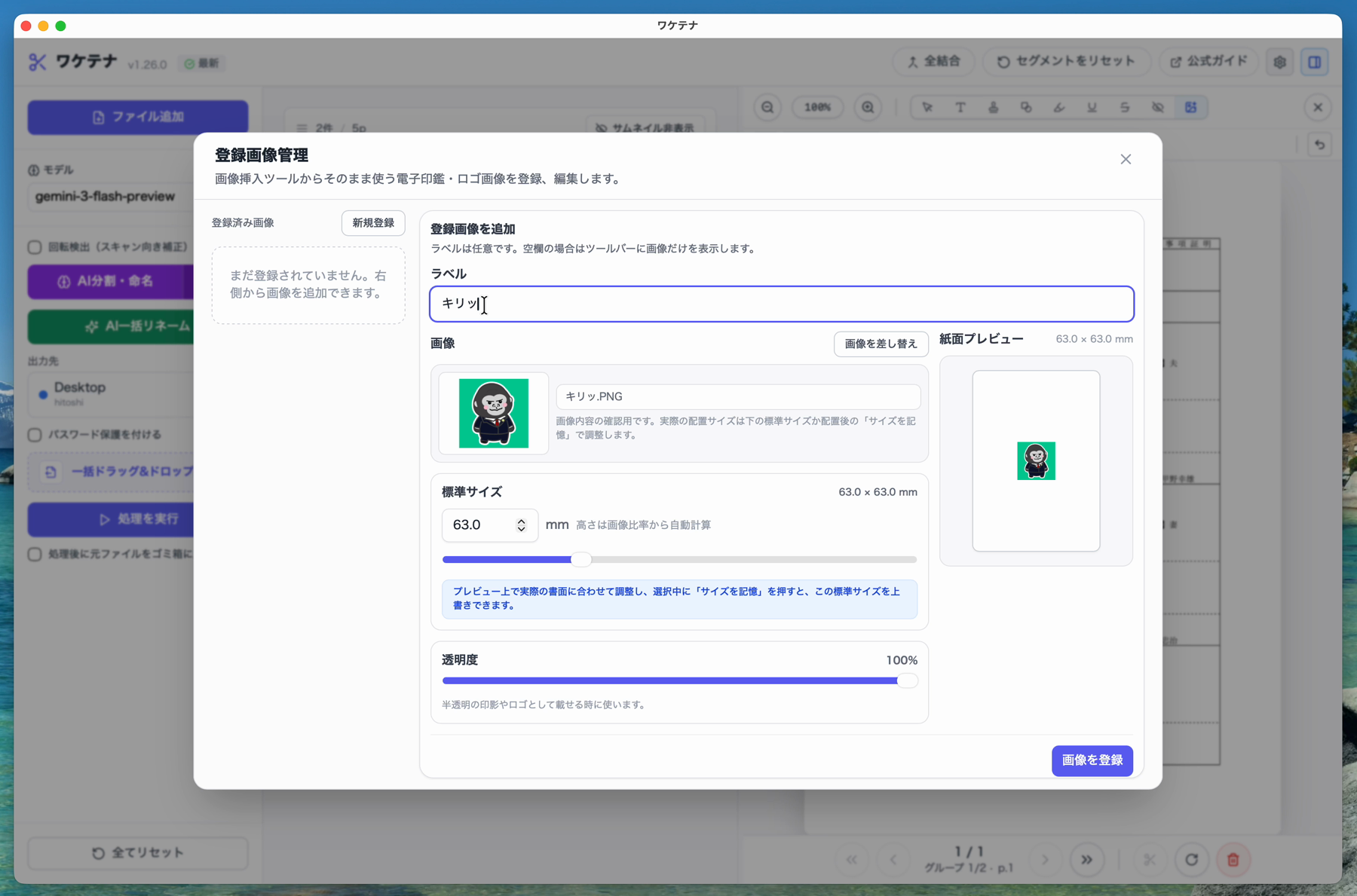Click 画像を登録 button
Image resolution: width=1357 pixels, height=896 pixels.
tap(1092, 760)
